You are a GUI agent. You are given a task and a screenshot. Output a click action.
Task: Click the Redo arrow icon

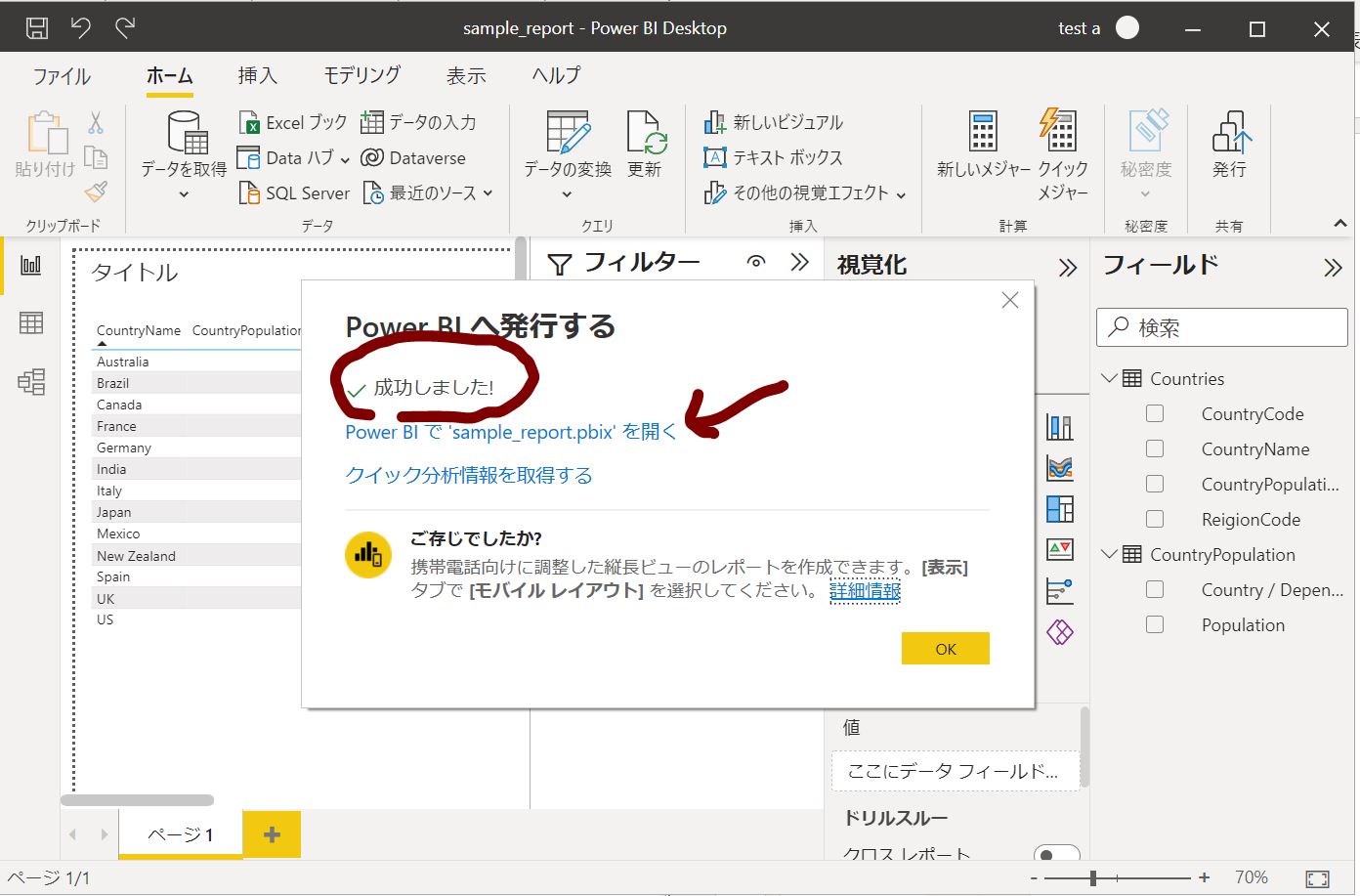click(125, 28)
